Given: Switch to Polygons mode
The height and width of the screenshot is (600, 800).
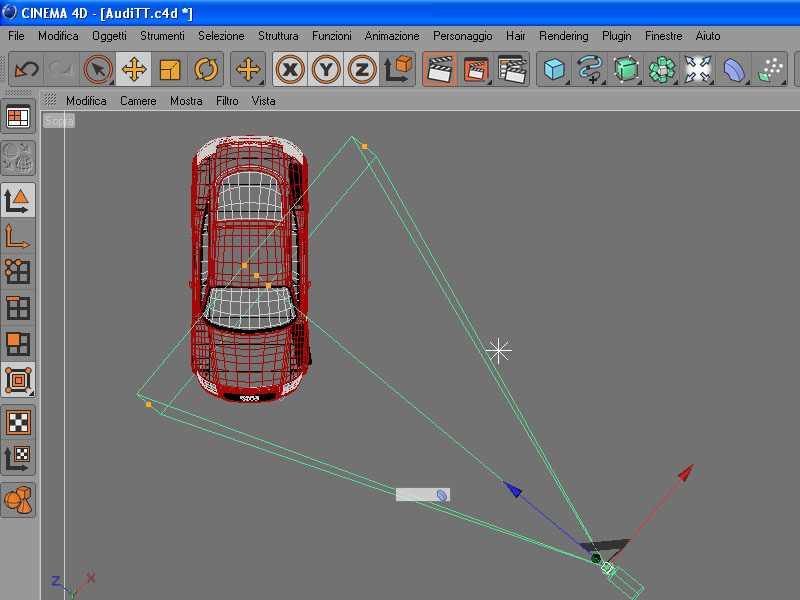Looking at the screenshot, I should 18,344.
